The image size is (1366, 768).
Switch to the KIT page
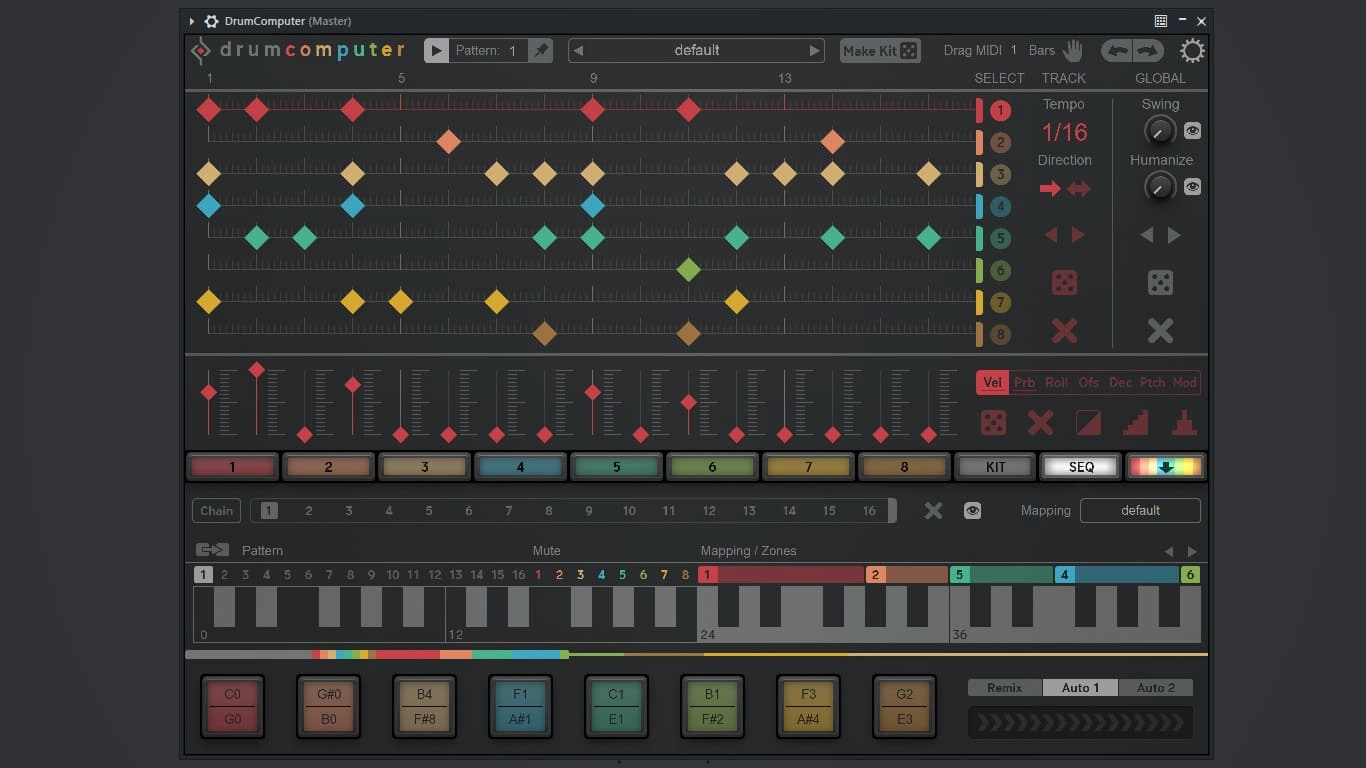[x=995, y=467]
